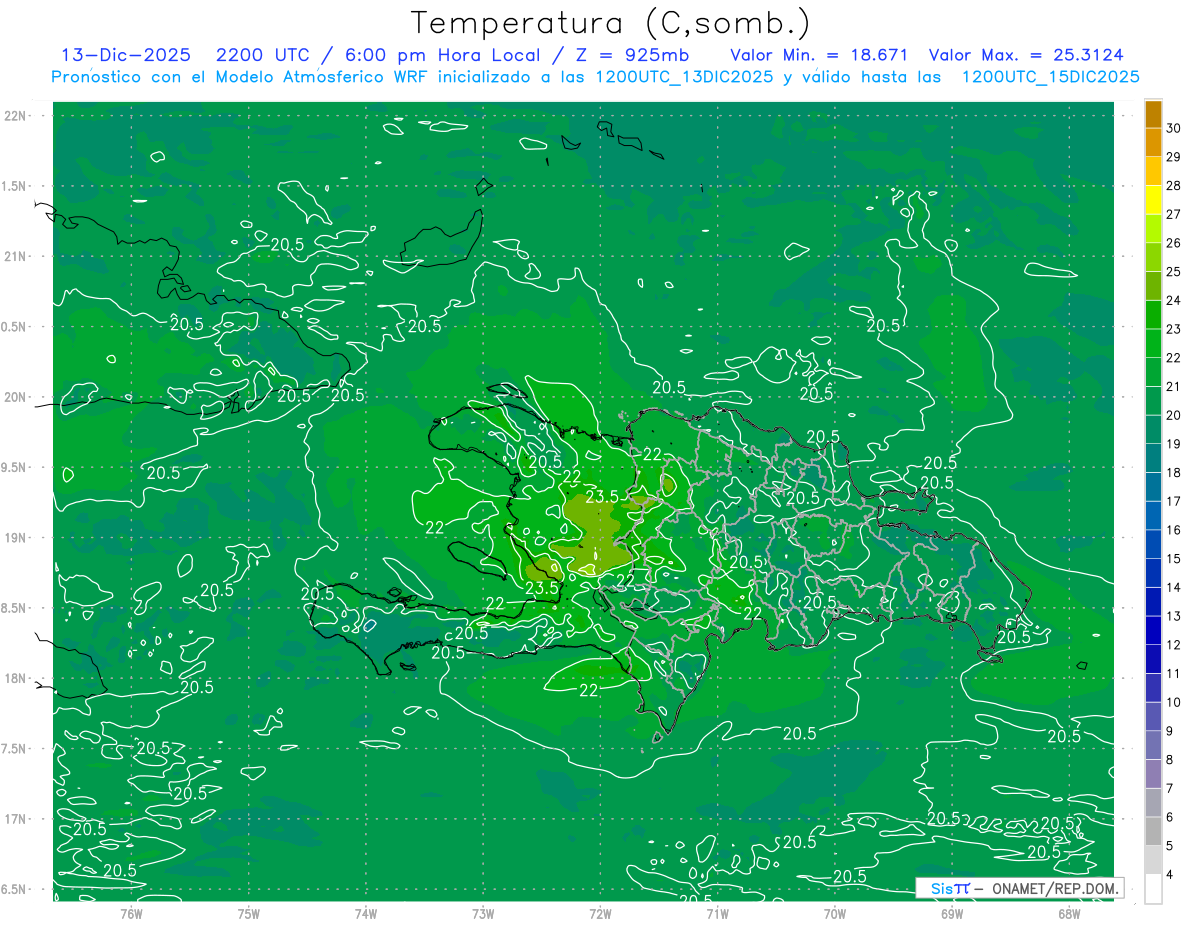Viewport: 1200px width, 927px height.
Task: Click the valid-until time "1200UTC_15DIC2025"
Action: pos(1050,77)
